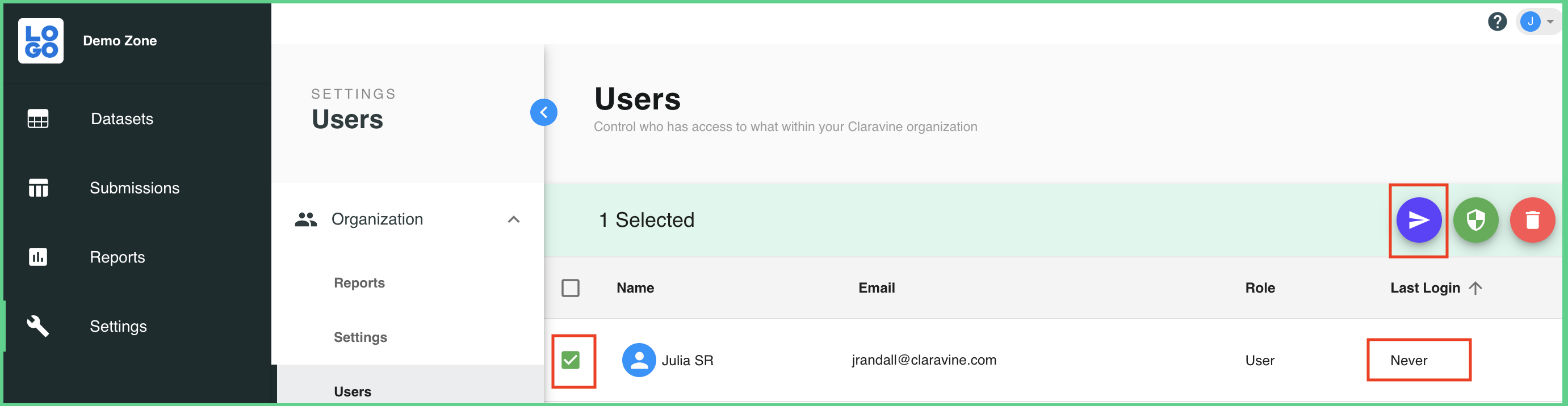Image resolution: width=1568 pixels, height=406 pixels.
Task: Check the select-all header checkbox
Action: click(571, 288)
